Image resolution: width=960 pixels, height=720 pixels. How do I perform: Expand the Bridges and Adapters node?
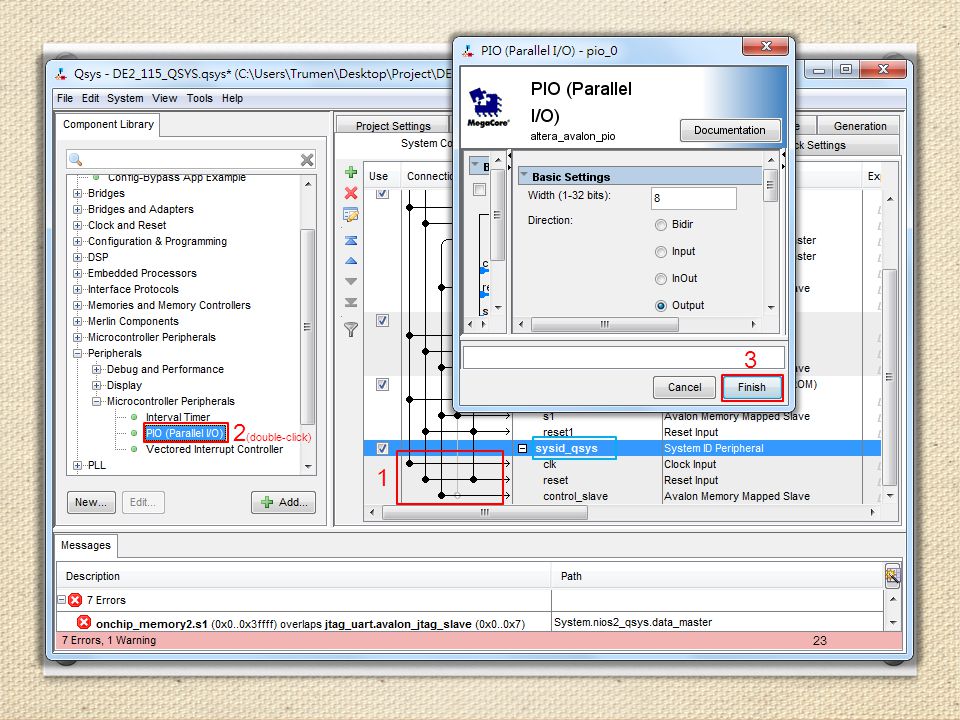pyautogui.click(x=78, y=209)
